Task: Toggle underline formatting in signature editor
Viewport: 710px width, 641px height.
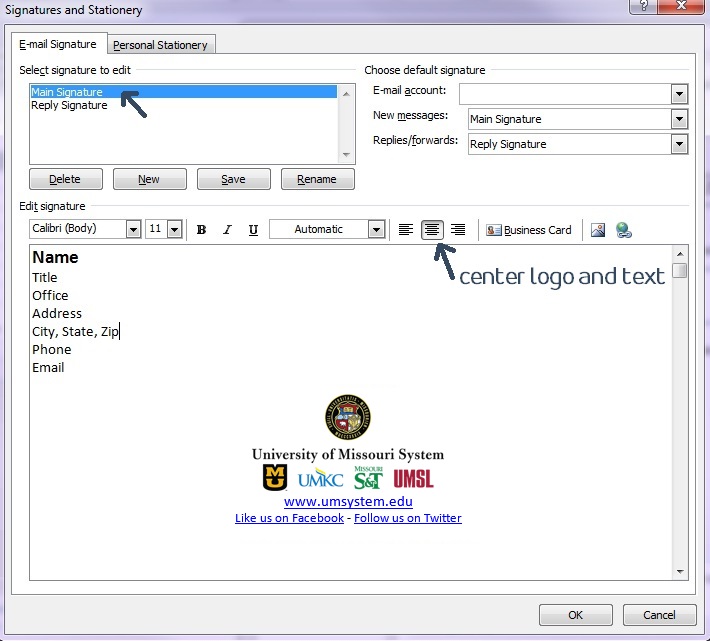Action: (253, 230)
